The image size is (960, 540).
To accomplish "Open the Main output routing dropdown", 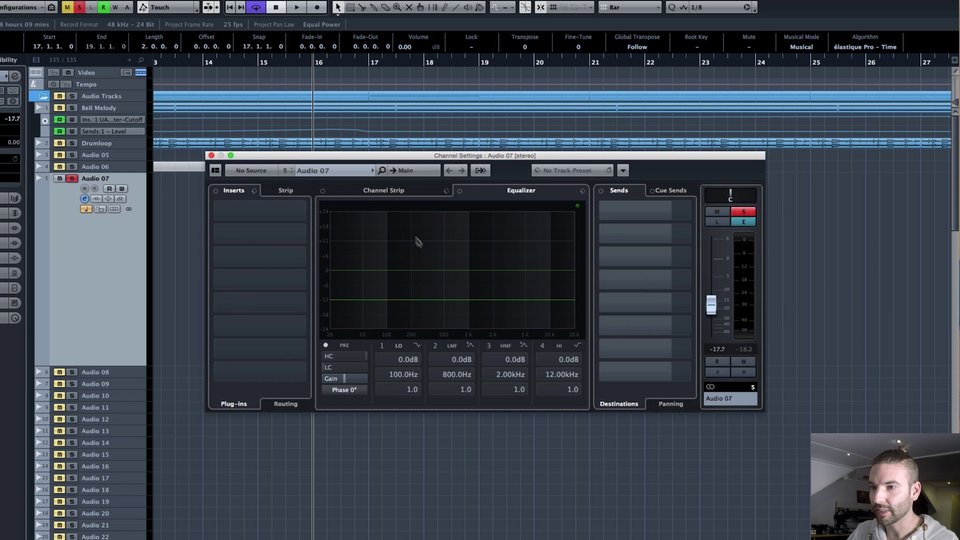I will point(413,170).
